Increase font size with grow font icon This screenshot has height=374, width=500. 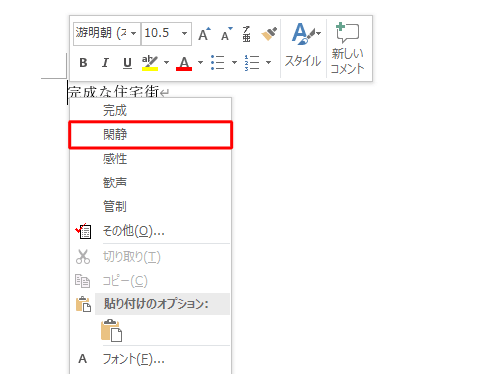(x=204, y=34)
